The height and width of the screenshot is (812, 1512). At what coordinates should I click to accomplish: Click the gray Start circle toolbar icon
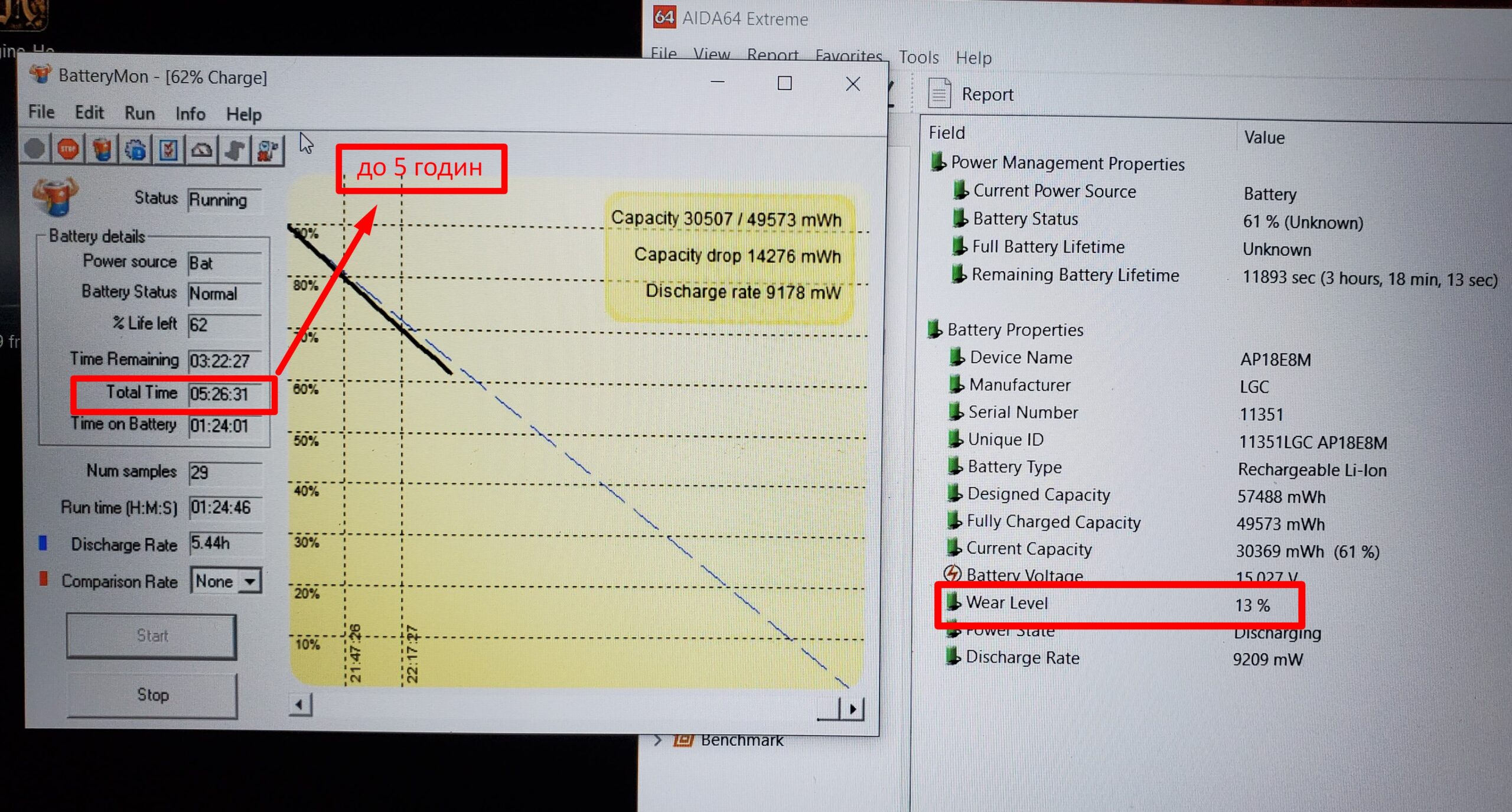coord(35,149)
